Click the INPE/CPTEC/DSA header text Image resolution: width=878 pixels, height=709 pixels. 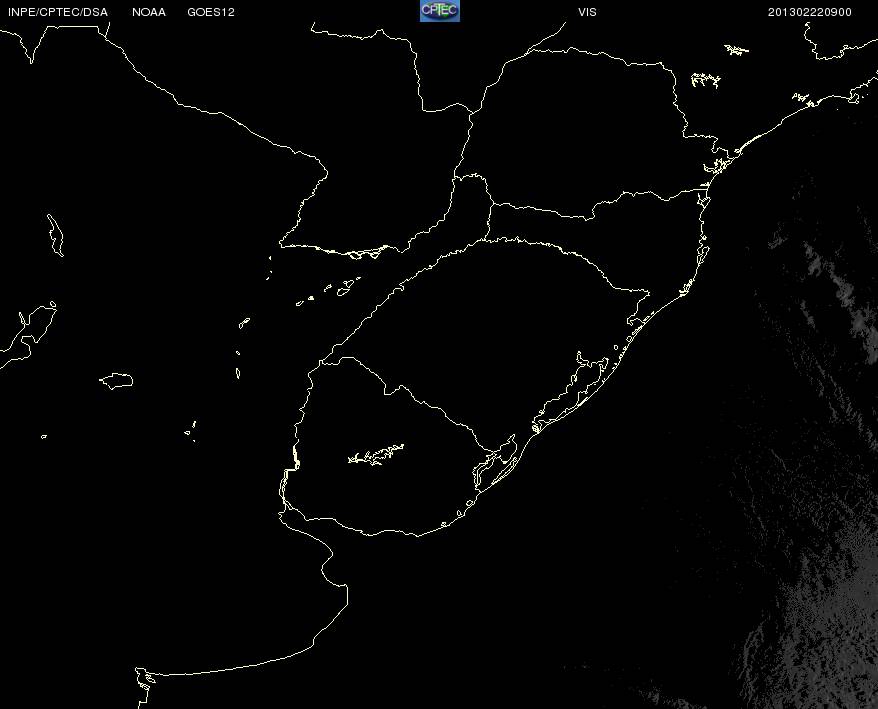pyautogui.click(x=58, y=12)
